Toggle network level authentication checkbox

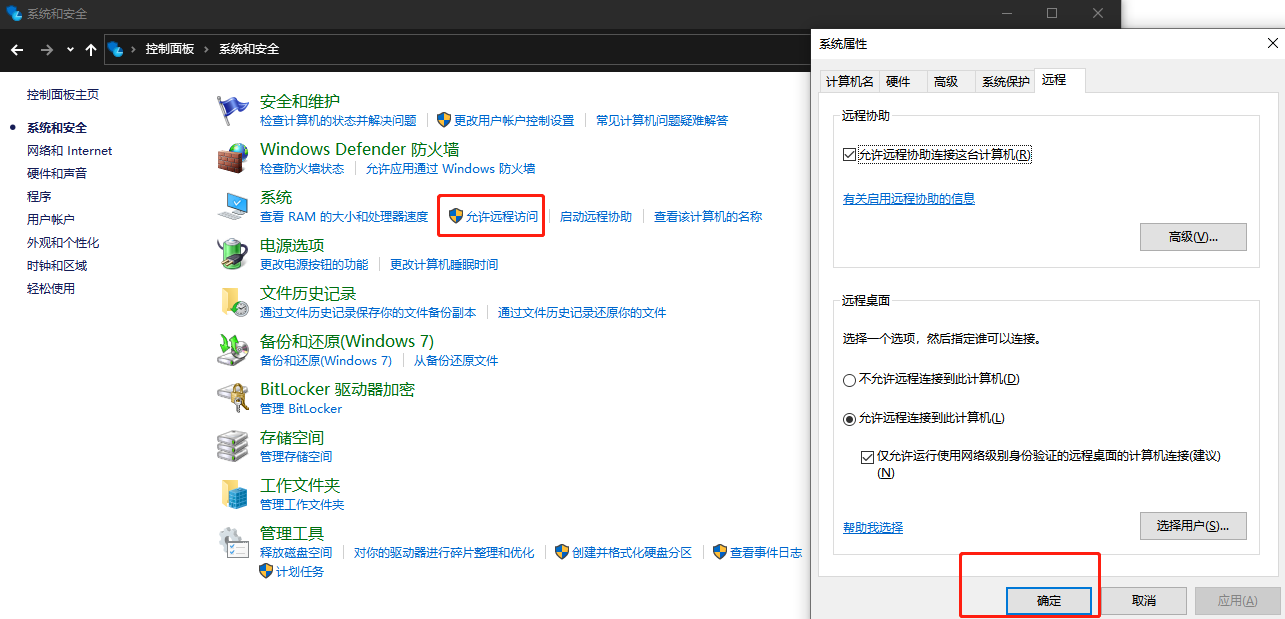tap(867, 456)
